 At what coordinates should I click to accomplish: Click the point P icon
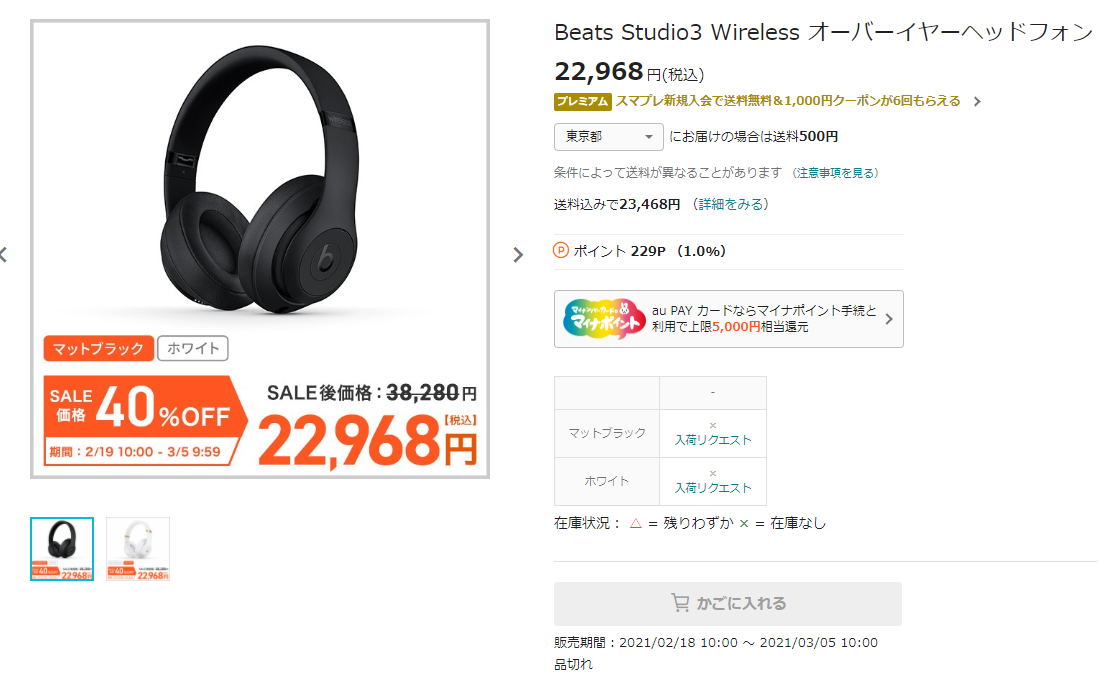(561, 250)
